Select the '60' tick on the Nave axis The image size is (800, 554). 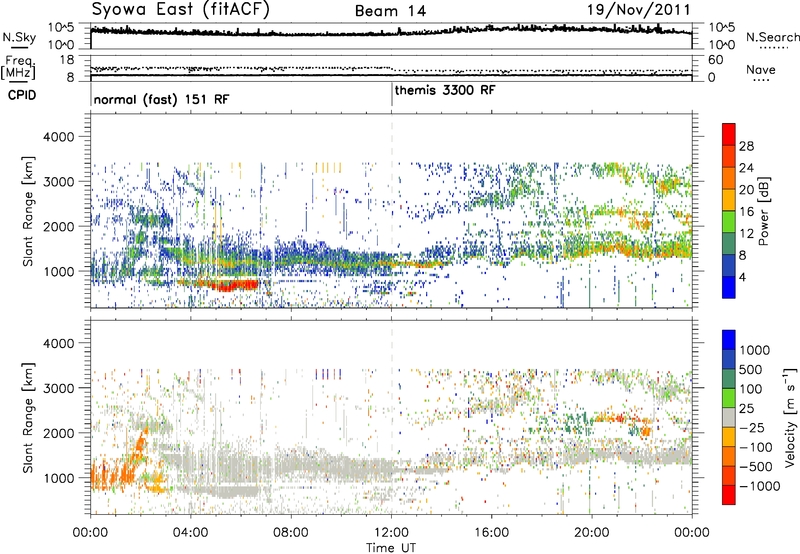pos(716,60)
